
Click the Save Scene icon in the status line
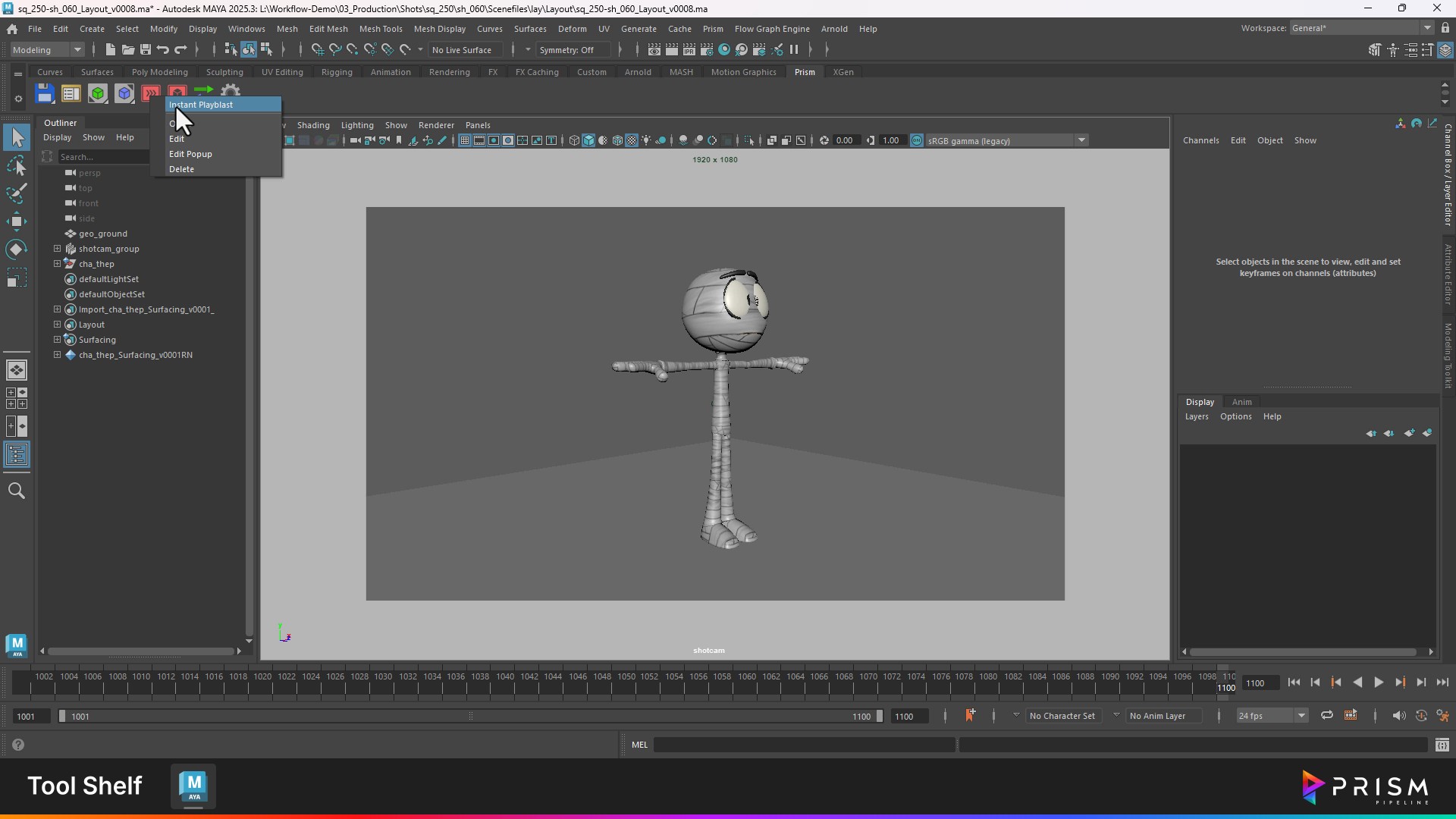146,50
